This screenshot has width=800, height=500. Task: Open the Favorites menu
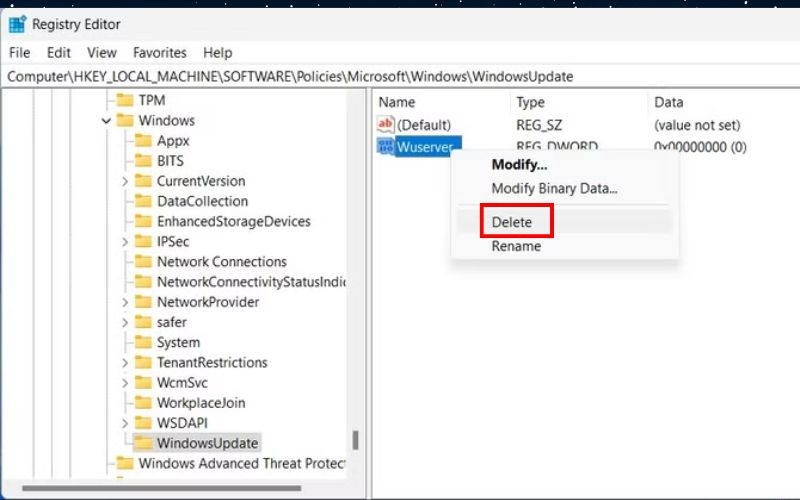click(x=160, y=53)
